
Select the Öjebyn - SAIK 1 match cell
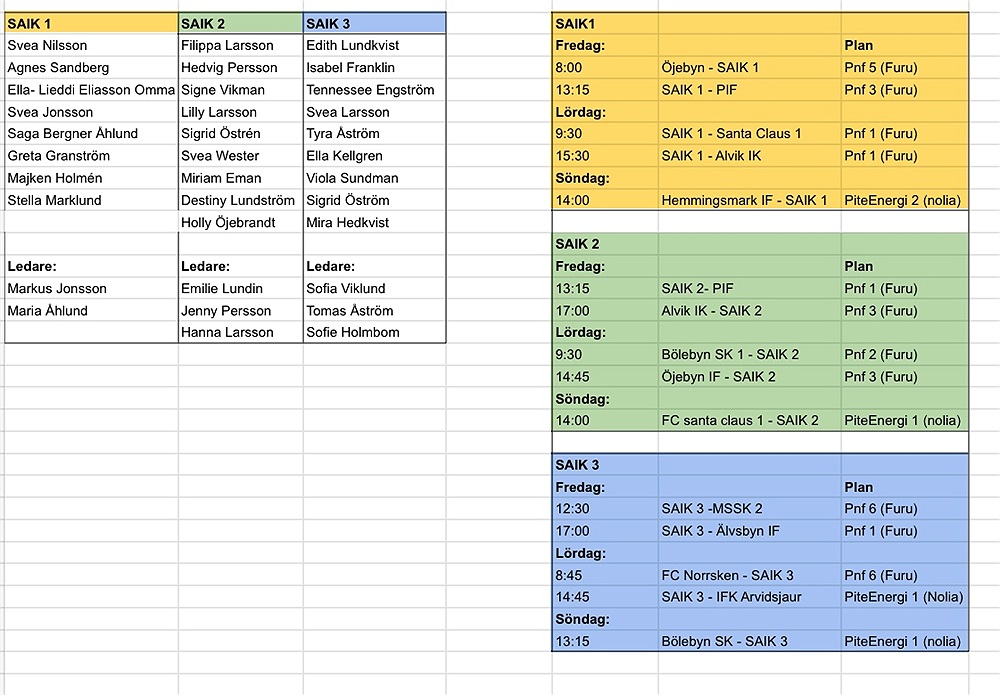pos(749,68)
